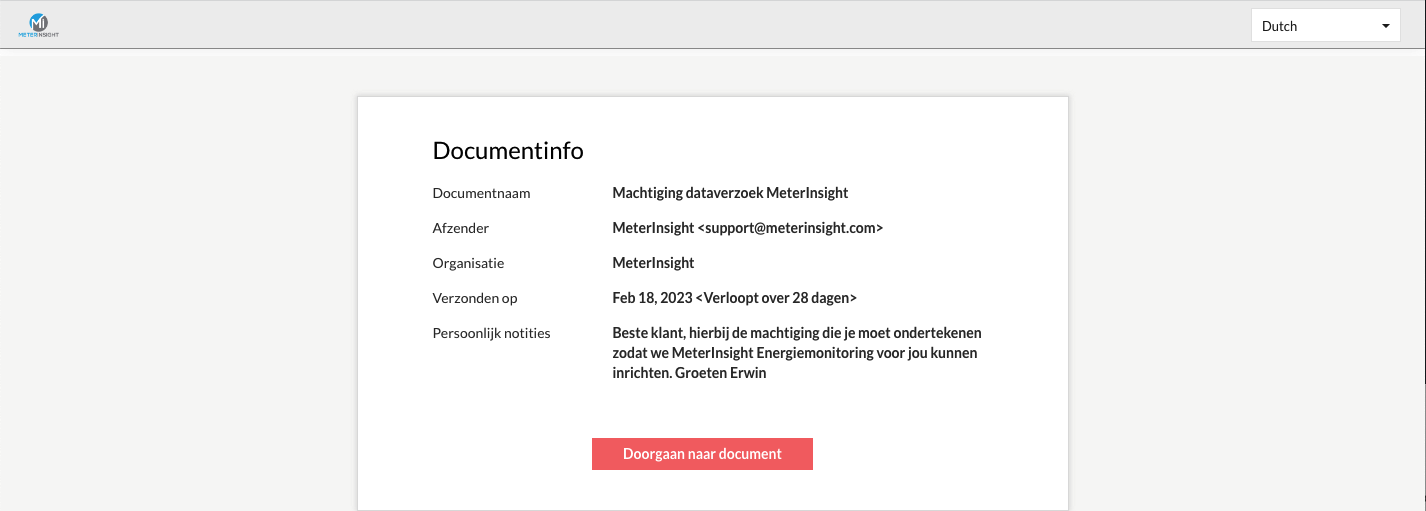Click the Feb 18, 2023 sent date

click(x=651, y=298)
